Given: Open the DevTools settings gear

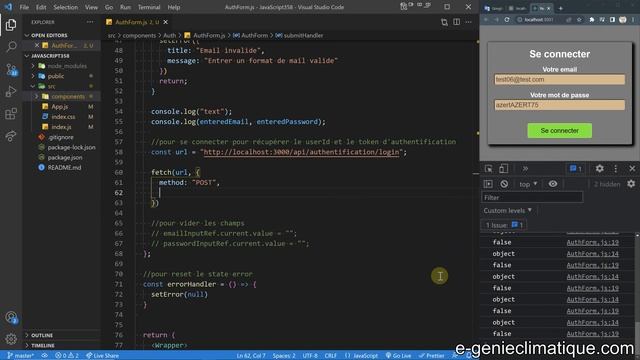Looking at the screenshot, I should pyautogui.click(x=599, y=169).
